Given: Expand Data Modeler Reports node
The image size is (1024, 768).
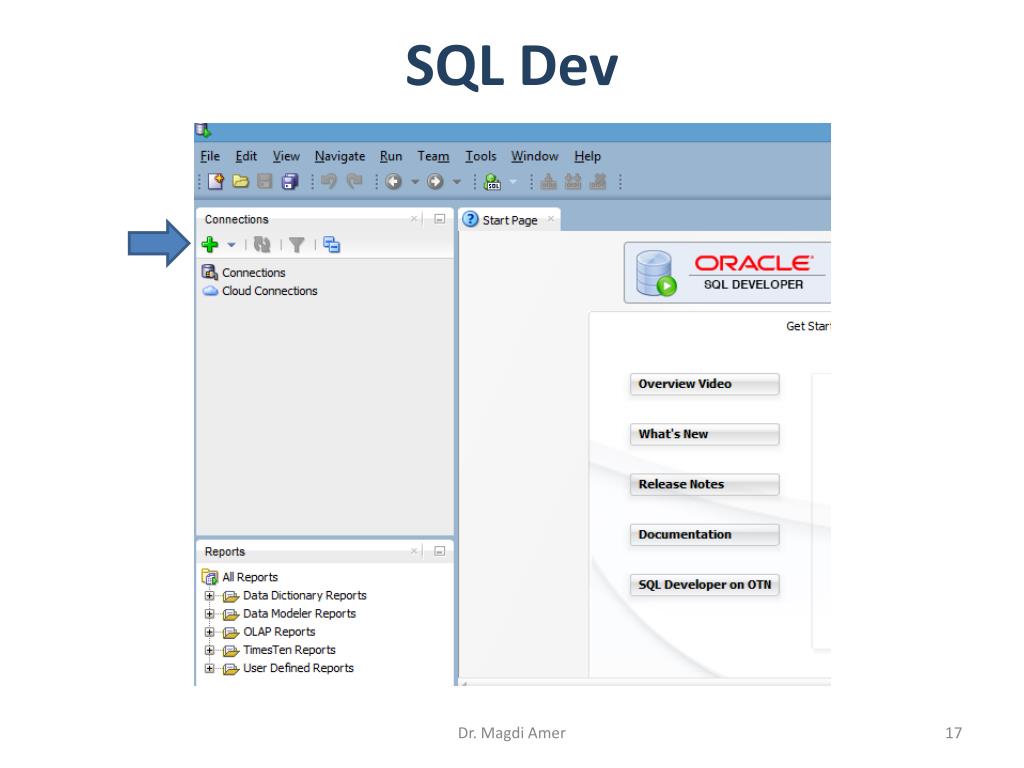Looking at the screenshot, I should [x=210, y=614].
